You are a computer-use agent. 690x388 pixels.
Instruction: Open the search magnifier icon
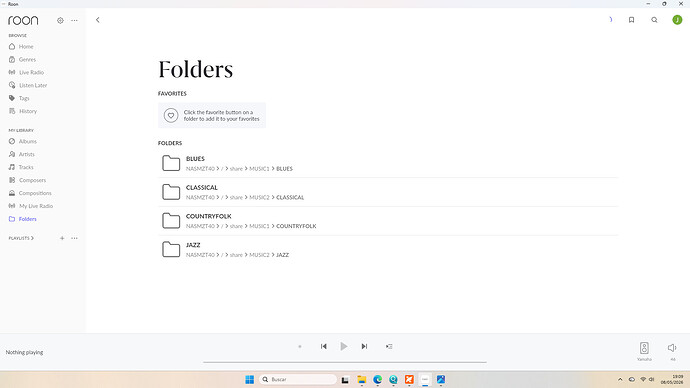coord(654,20)
